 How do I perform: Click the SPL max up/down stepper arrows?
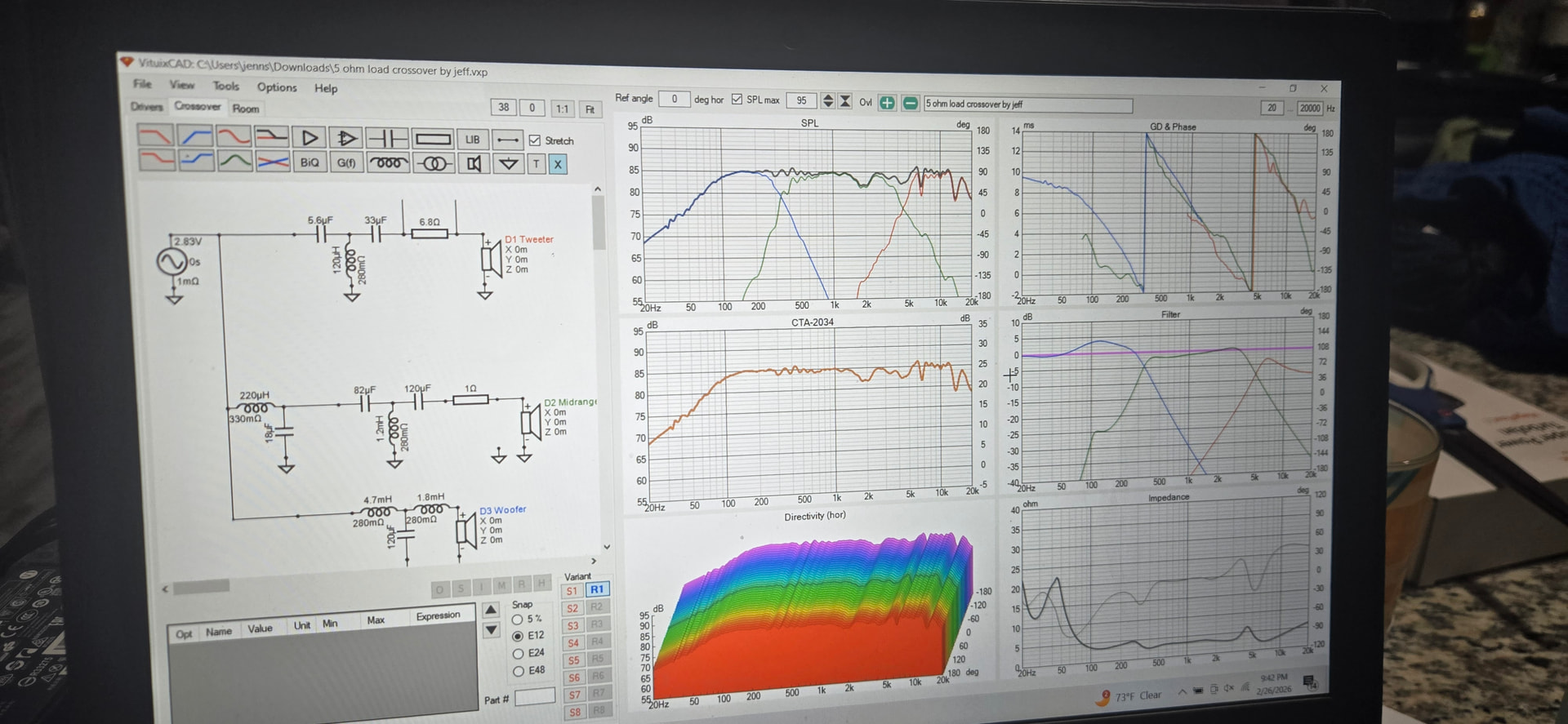pos(827,100)
